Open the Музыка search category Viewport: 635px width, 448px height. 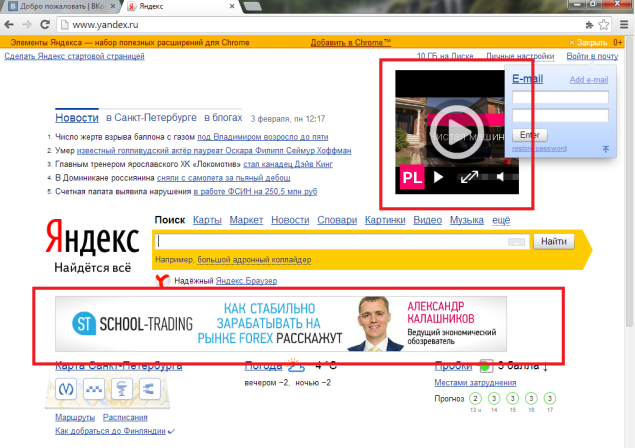(467, 220)
